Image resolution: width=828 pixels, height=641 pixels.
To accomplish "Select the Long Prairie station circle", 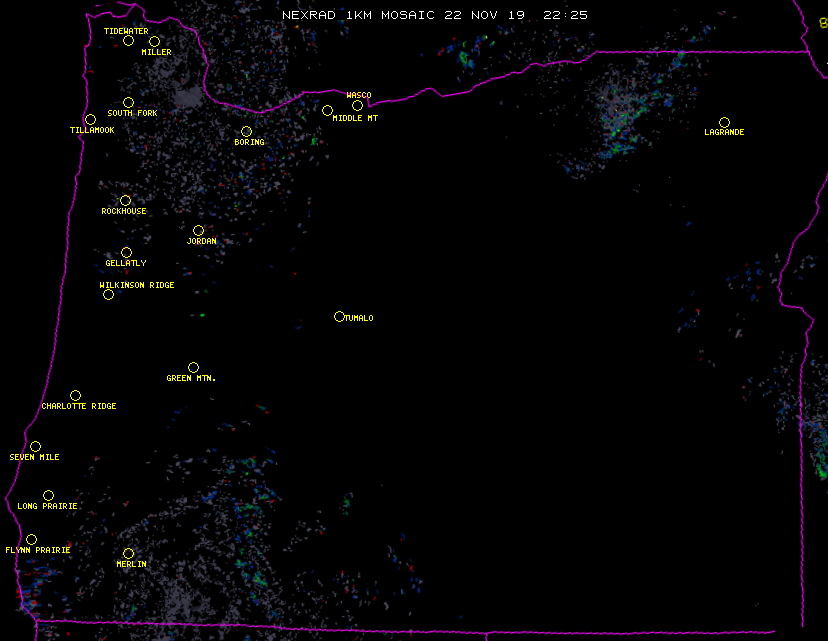I will (48, 495).
